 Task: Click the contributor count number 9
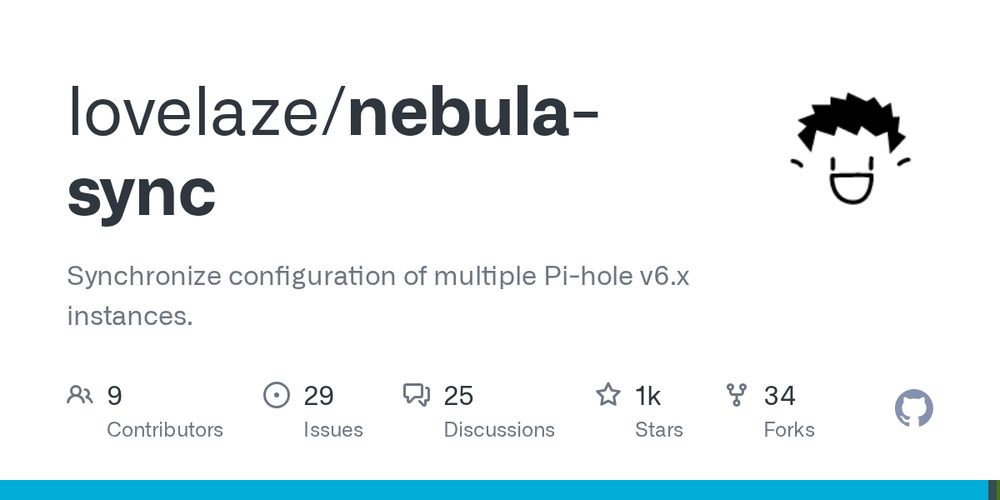tap(114, 396)
